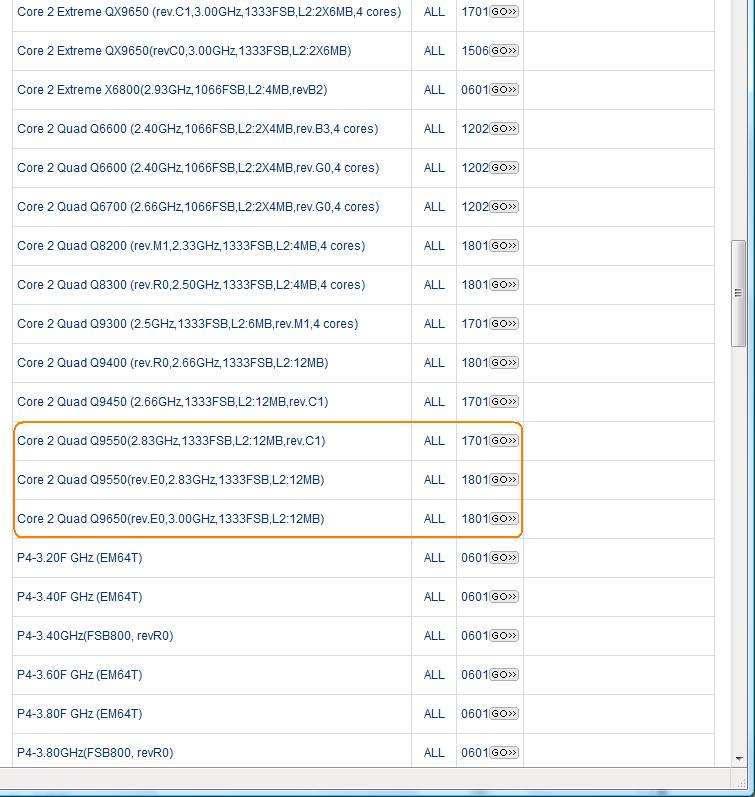This screenshot has width=755, height=797.
Task: Select Core 2 Quad Q8300 CPU name
Action: (x=191, y=285)
